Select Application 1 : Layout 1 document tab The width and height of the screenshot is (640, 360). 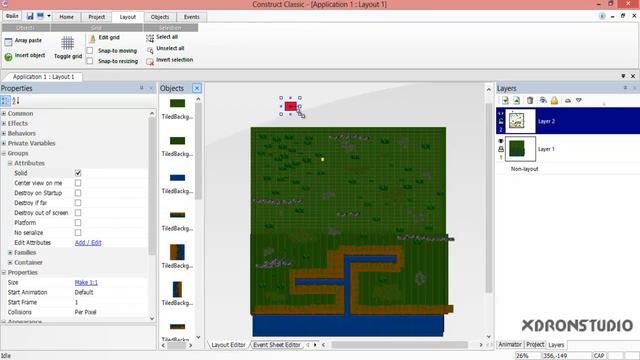[x=43, y=77]
